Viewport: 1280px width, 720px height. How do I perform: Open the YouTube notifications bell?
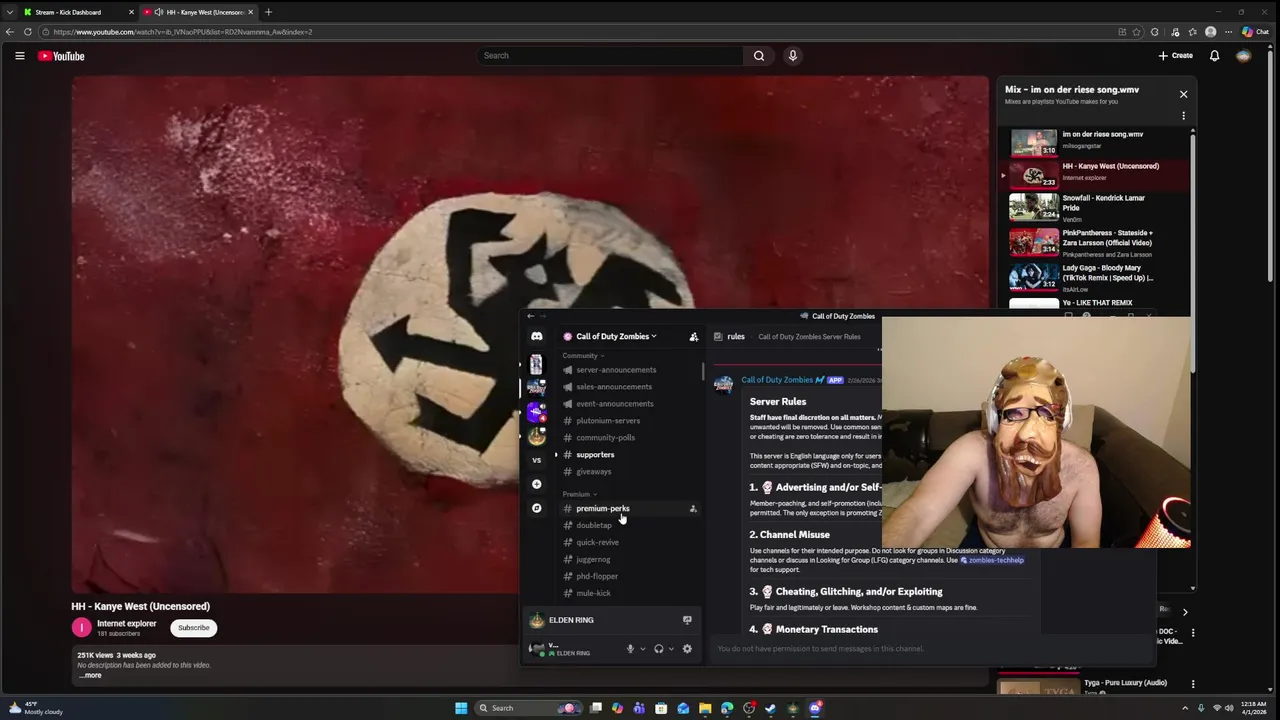pyautogui.click(x=1214, y=56)
